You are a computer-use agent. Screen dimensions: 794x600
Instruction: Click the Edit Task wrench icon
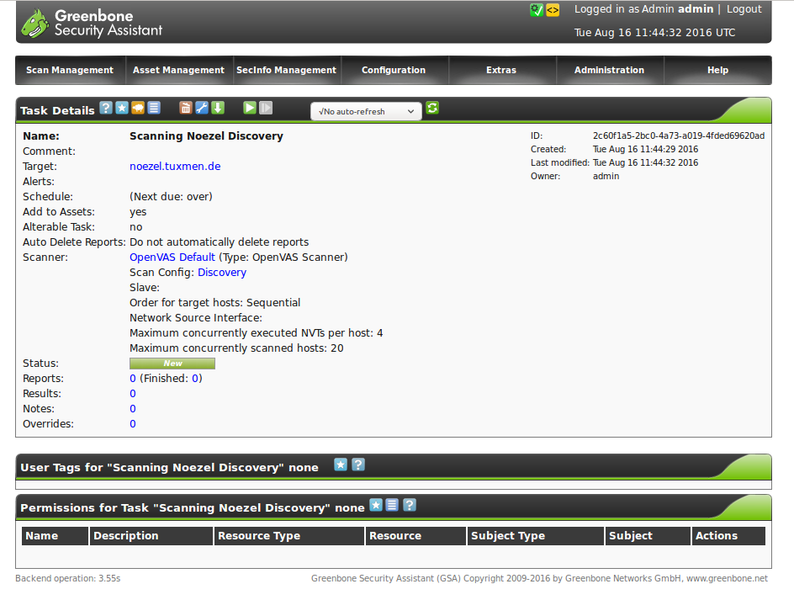(x=201, y=108)
